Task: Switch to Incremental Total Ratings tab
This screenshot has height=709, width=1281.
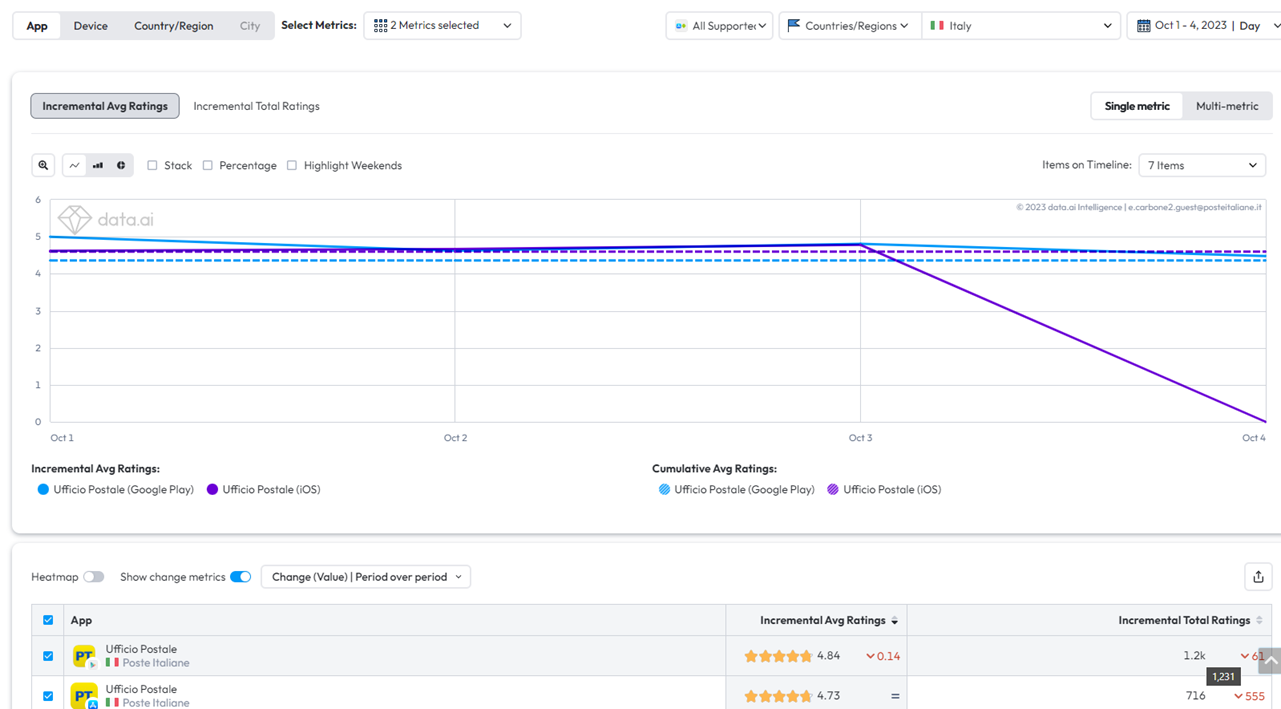Action: click(x=256, y=106)
